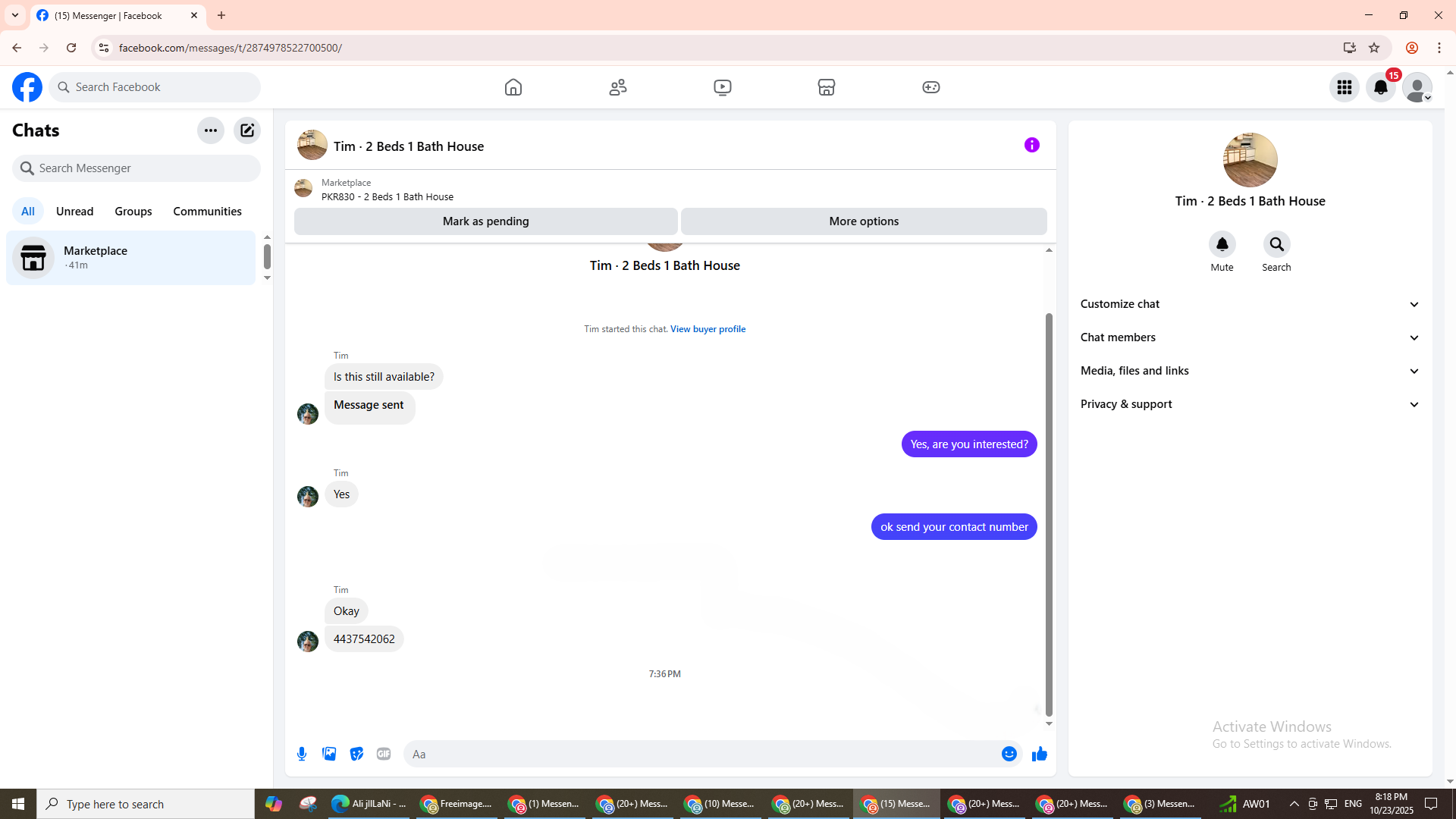Open Windows Start menu on taskbar
Image resolution: width=1456 pixels, height=819 pixels.
point(18,804)
